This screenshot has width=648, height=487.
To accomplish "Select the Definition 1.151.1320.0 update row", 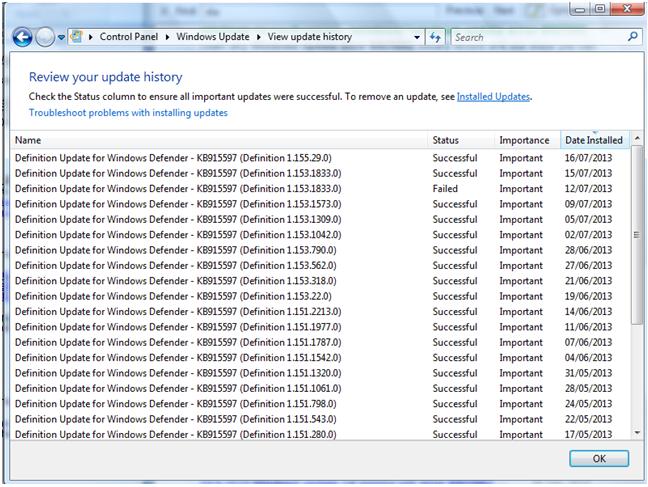I will tap(321, 373).
